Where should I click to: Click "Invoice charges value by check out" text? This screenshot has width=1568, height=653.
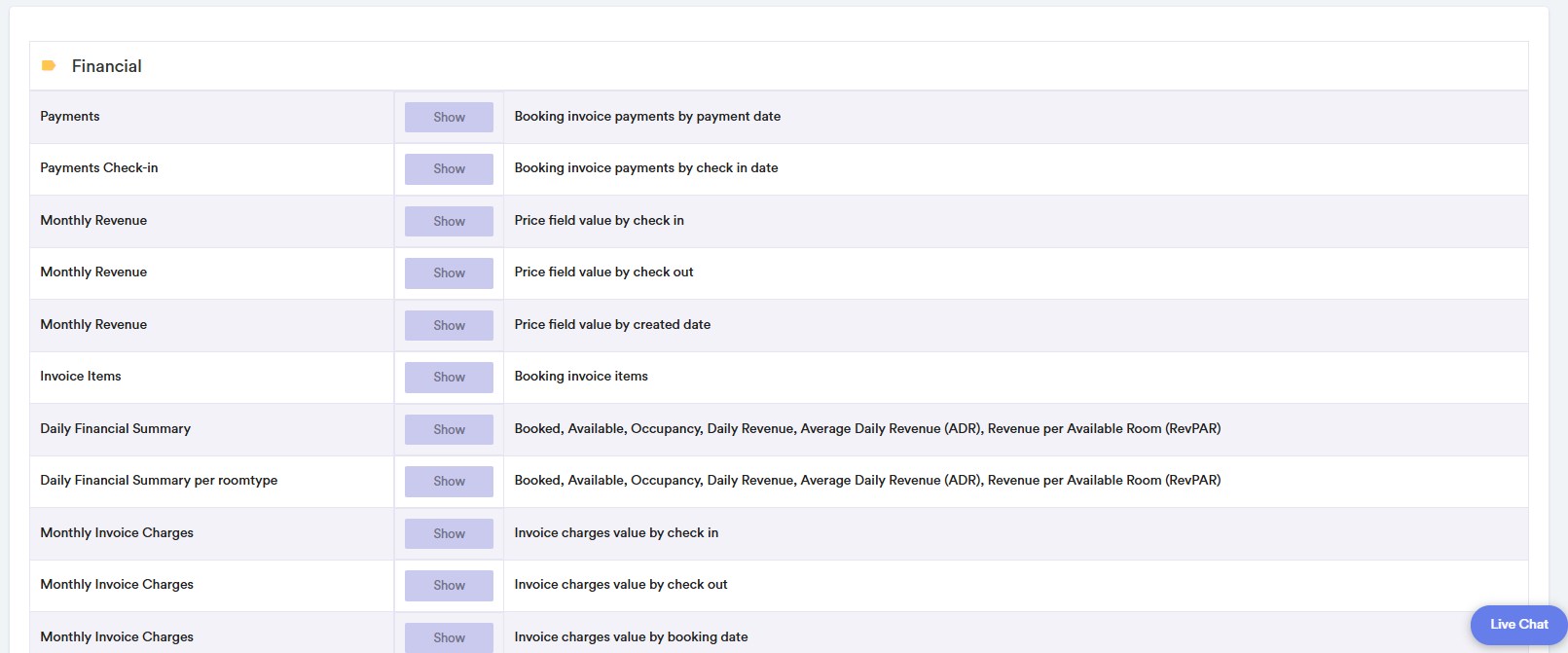click(x=621, y=584)
